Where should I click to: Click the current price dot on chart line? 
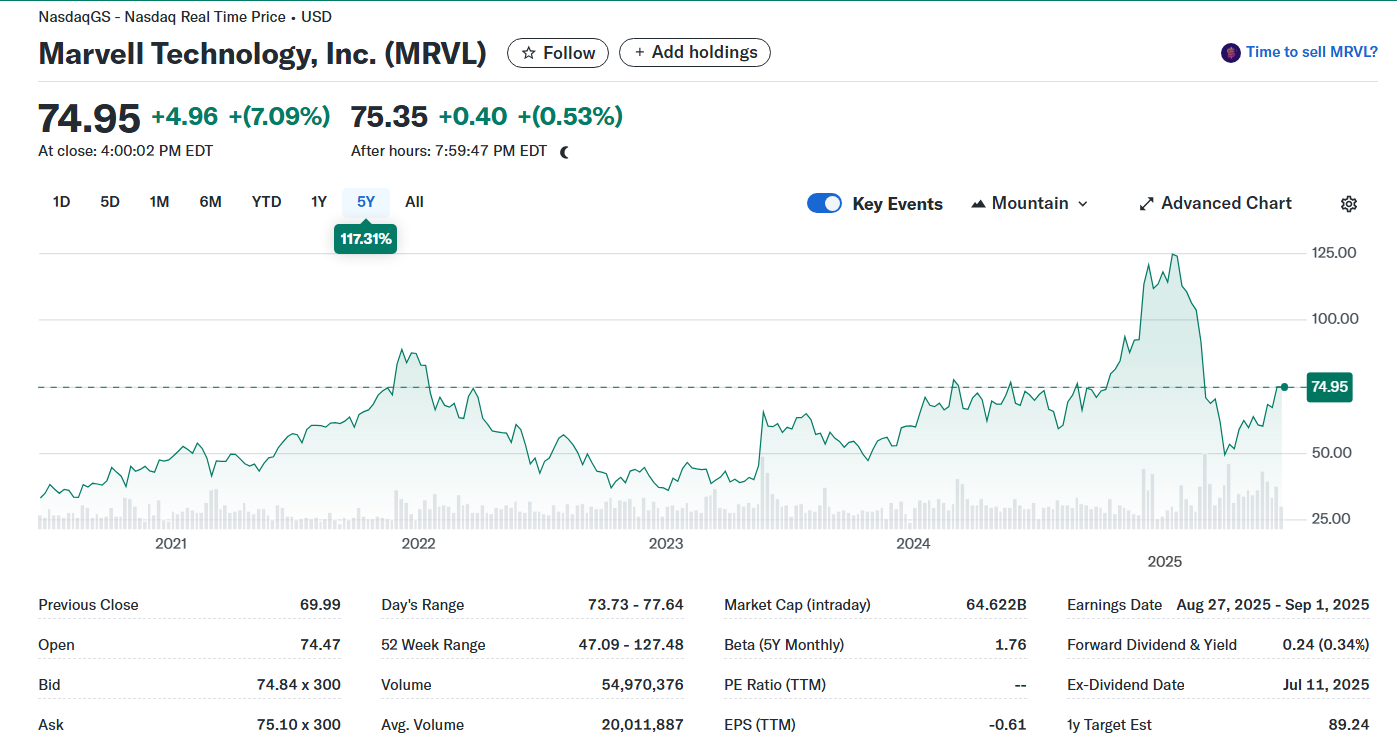[x=1284, y=387]
